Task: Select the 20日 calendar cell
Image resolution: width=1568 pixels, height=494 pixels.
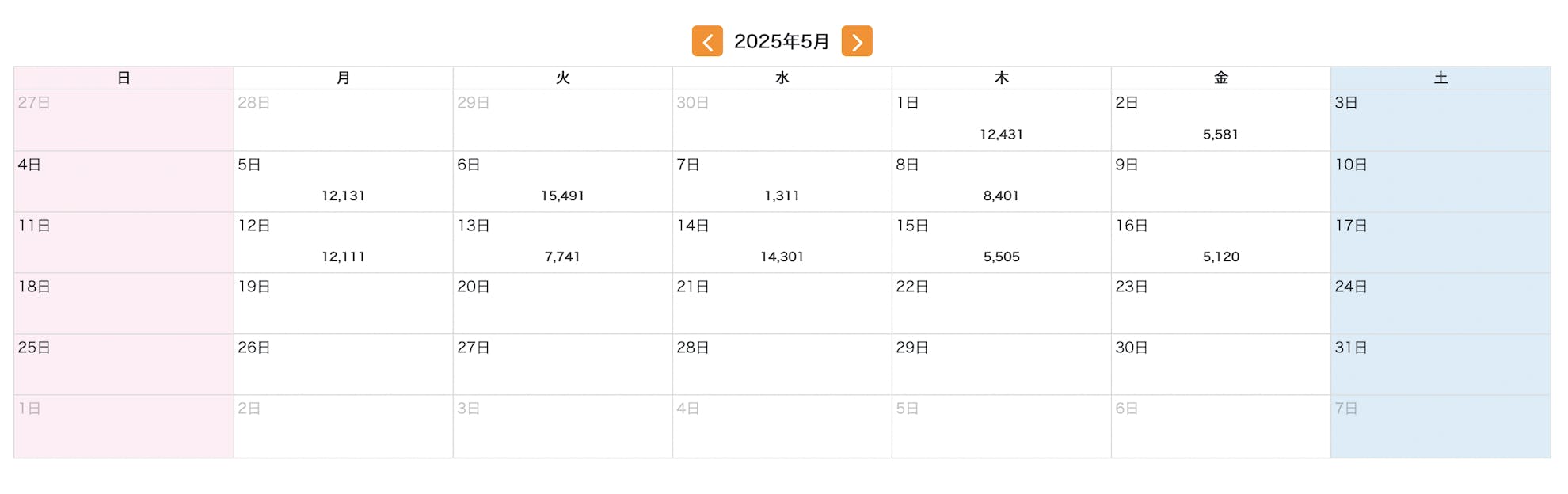Action: pos(562,303)
